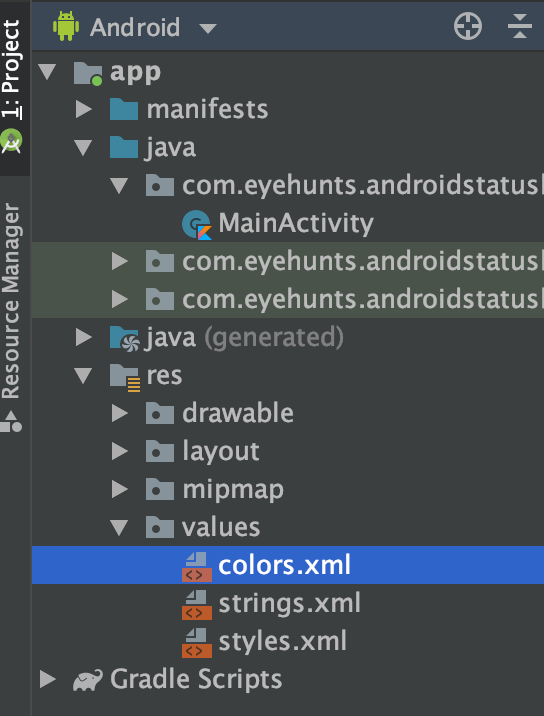Image resolution: width=544 pixels, height=716 pixels.
Task: Select the manifests folder label
Action: pos(207,110)
